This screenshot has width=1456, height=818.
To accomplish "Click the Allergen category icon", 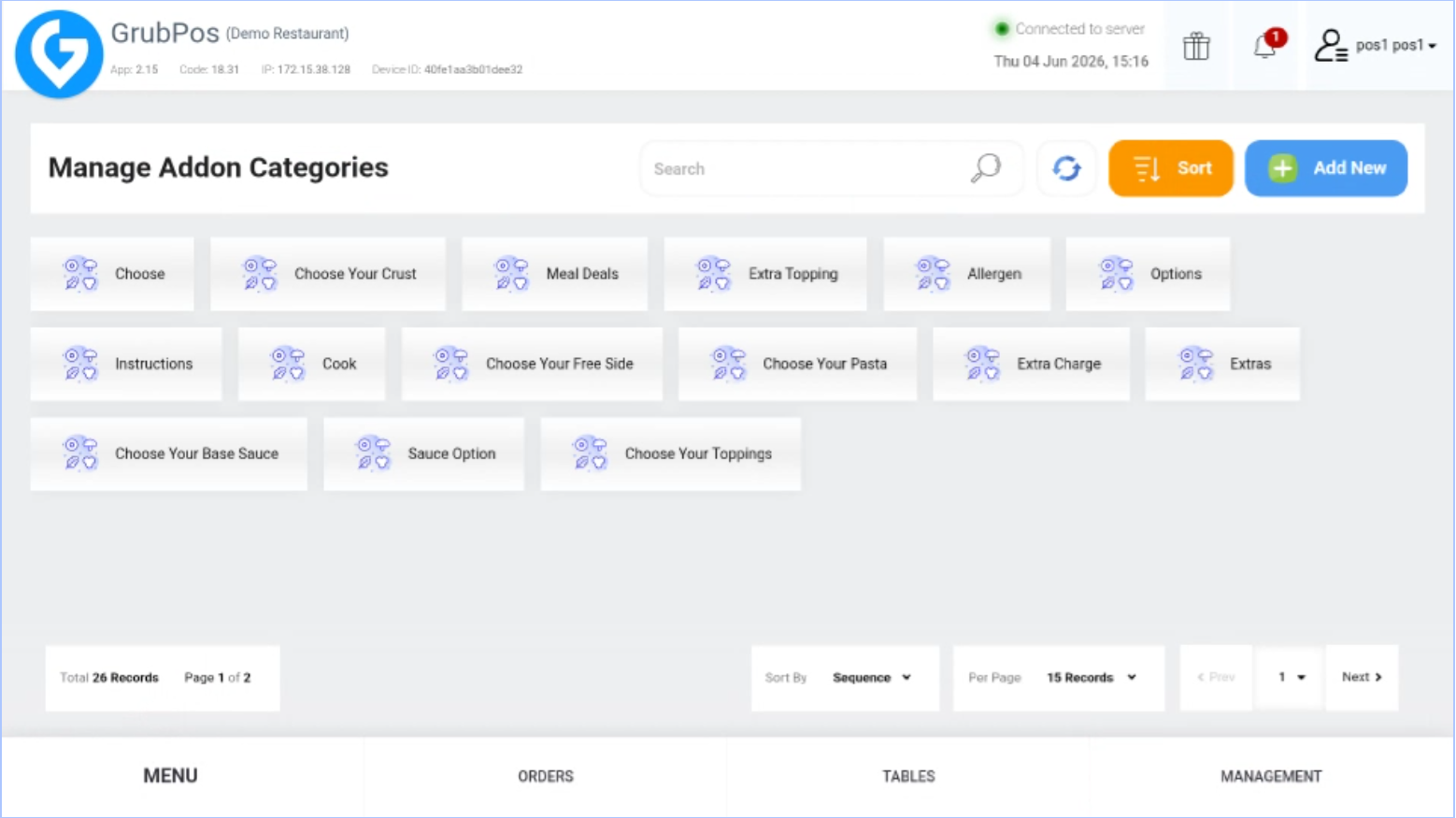I will pos(933,274).
